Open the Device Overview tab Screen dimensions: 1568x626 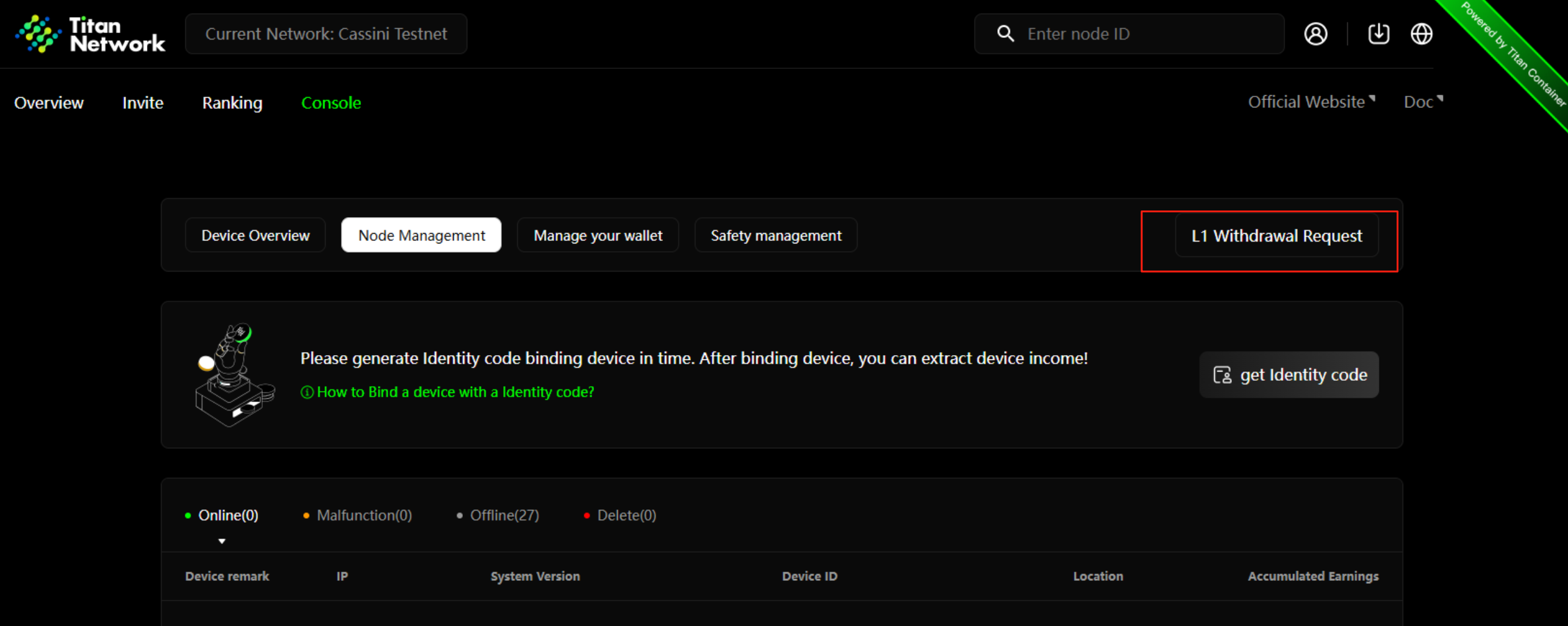pos(255,236)
